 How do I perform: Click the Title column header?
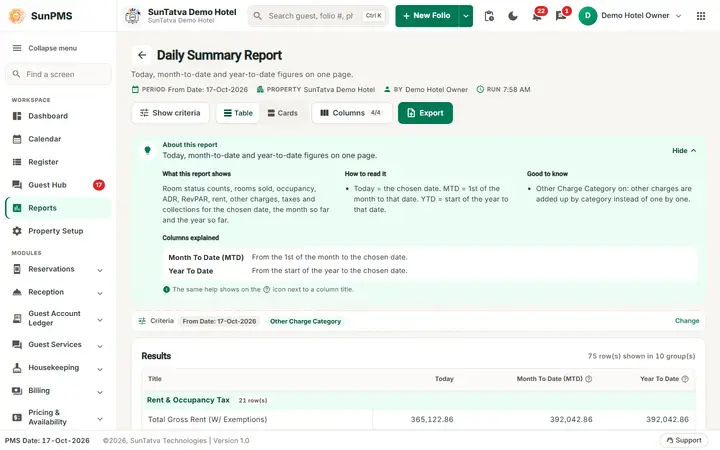pyautogui.click(x=155, y=379)
